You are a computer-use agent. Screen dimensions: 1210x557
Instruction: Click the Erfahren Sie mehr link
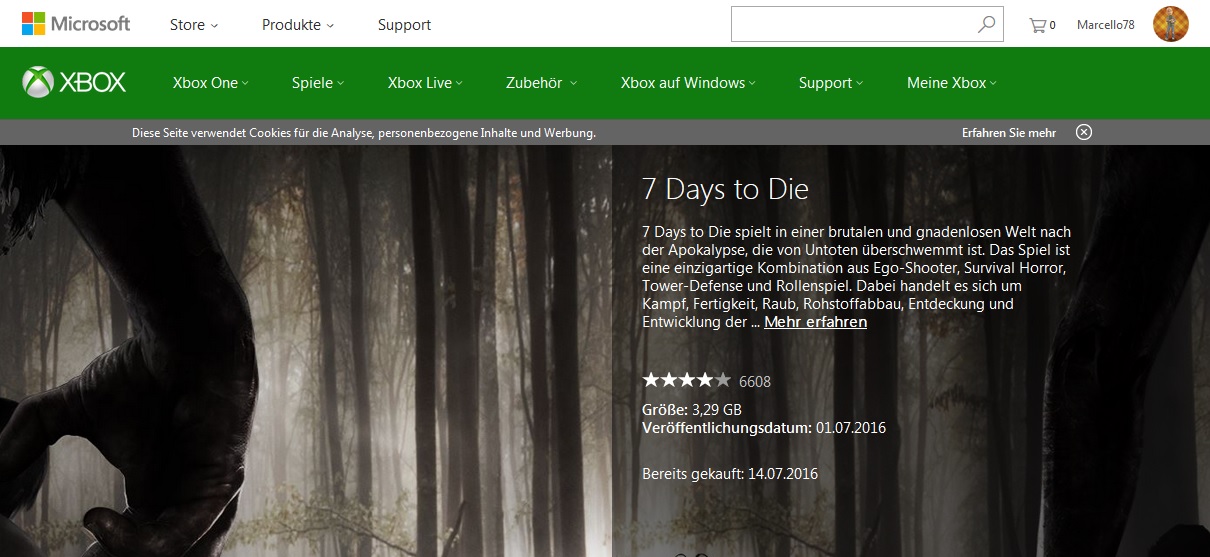pos(1009,132)
